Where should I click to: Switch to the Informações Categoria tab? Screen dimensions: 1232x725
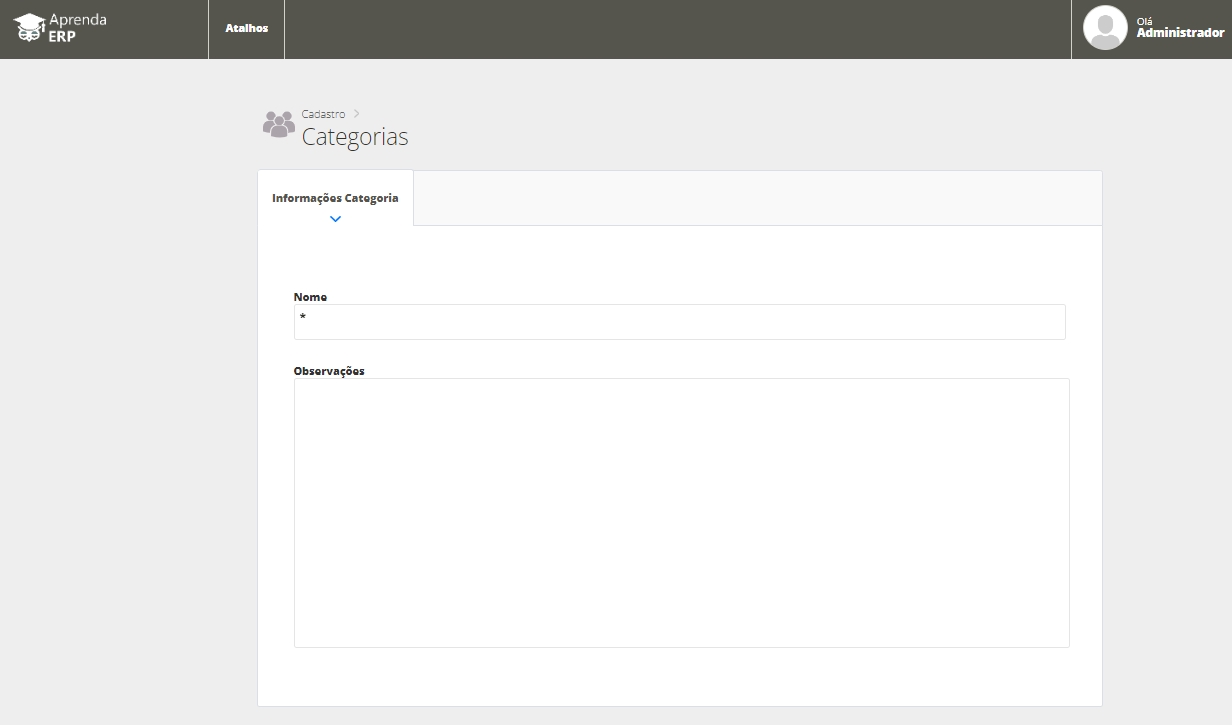[x=335, y=198]
